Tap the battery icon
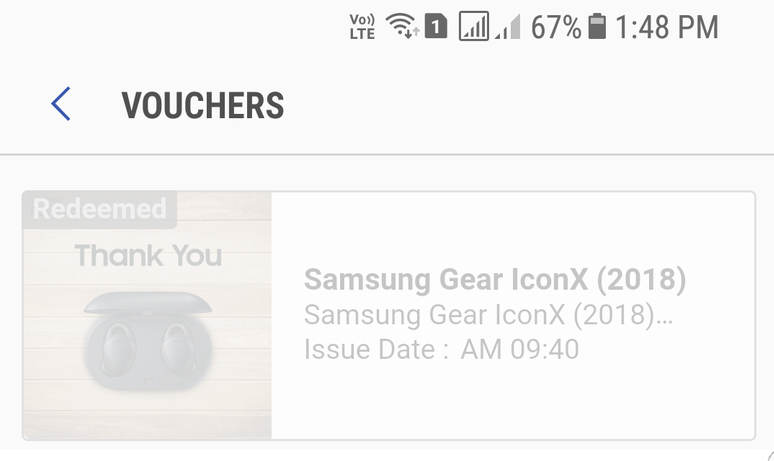Screen dimensions: 774x461 click(x=597, y=26)
